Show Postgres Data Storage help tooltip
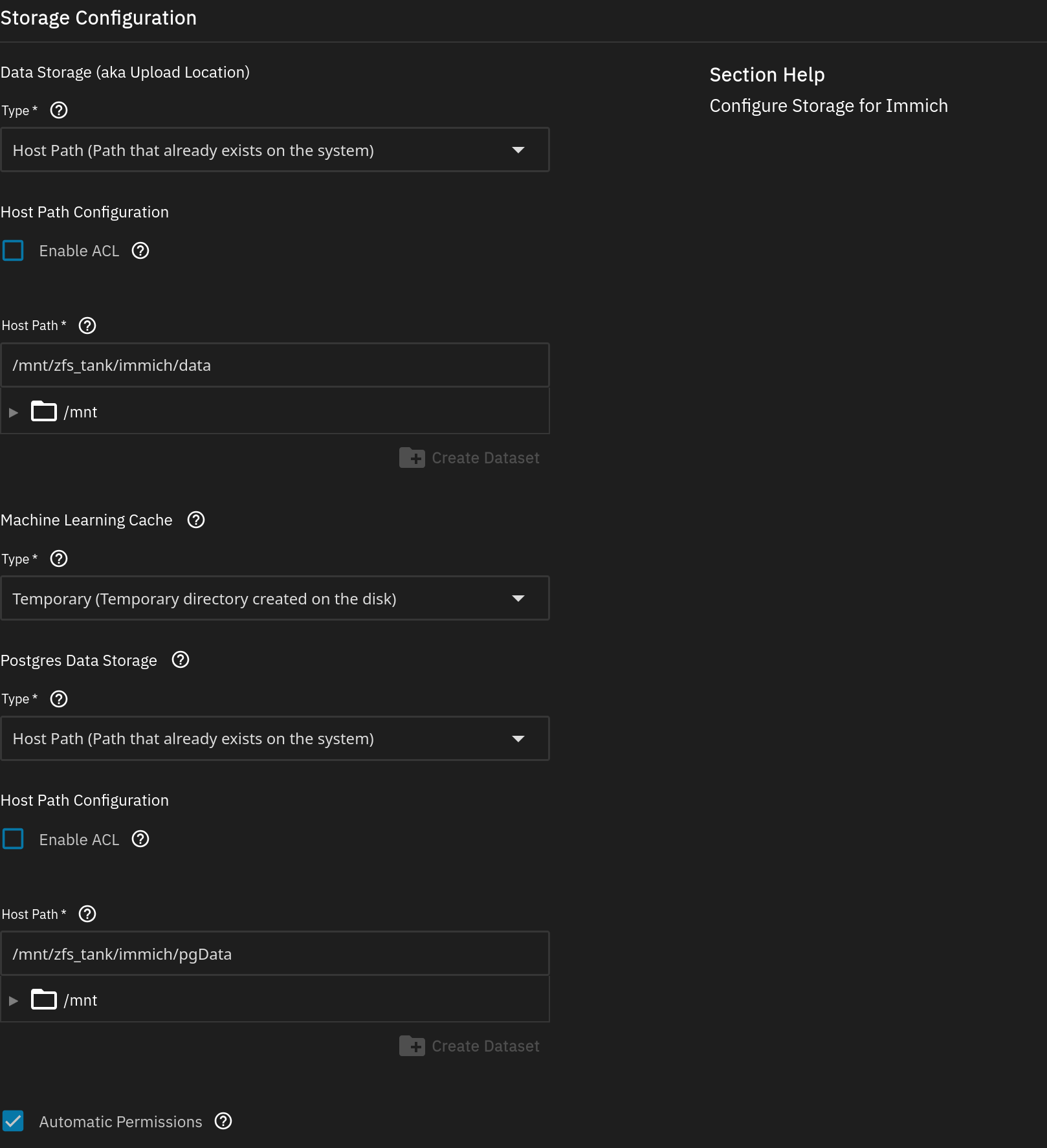 click(181, 660)
